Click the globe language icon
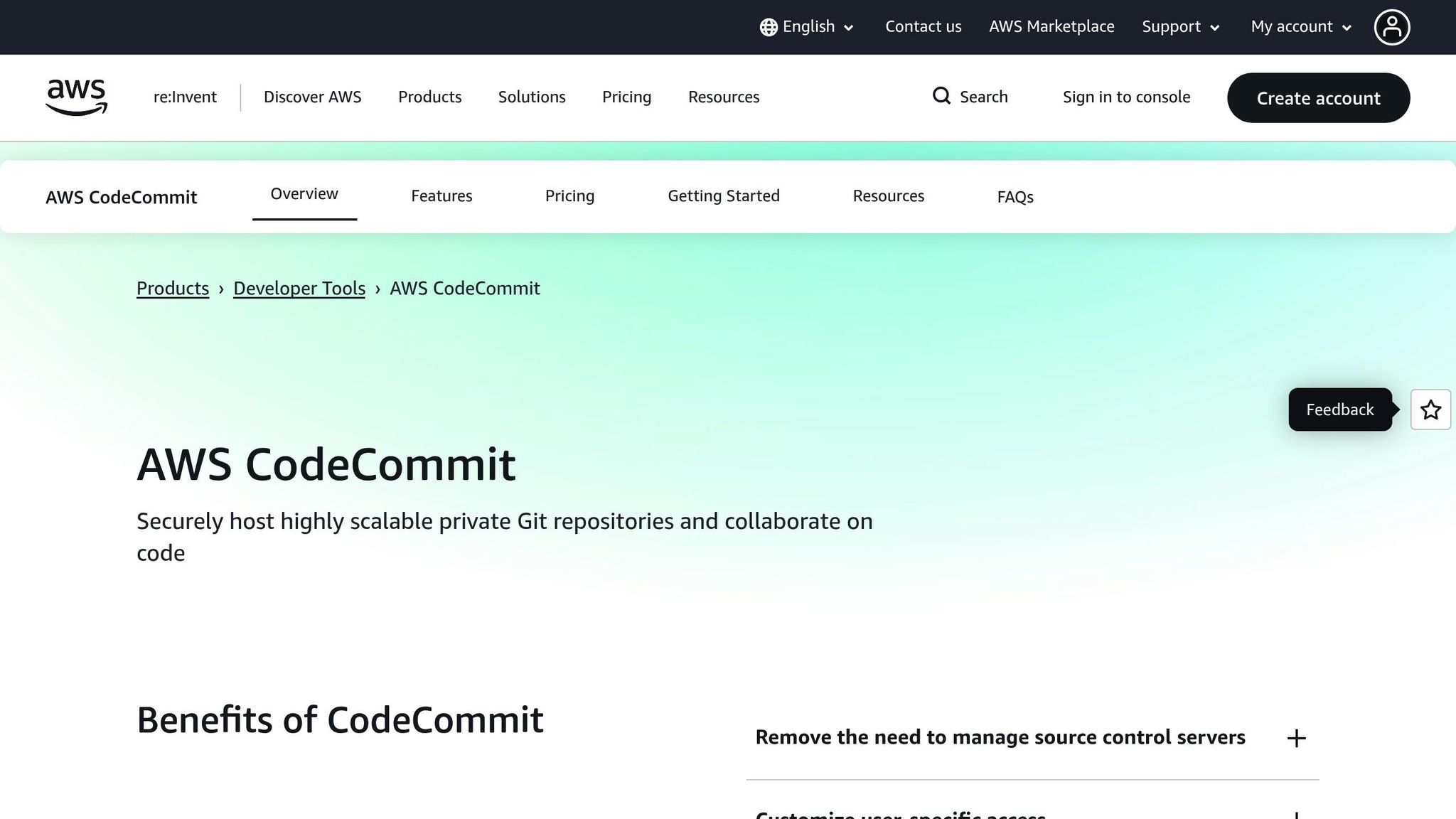This screenshot has height=819, width=1456. [x=768, y=27]
